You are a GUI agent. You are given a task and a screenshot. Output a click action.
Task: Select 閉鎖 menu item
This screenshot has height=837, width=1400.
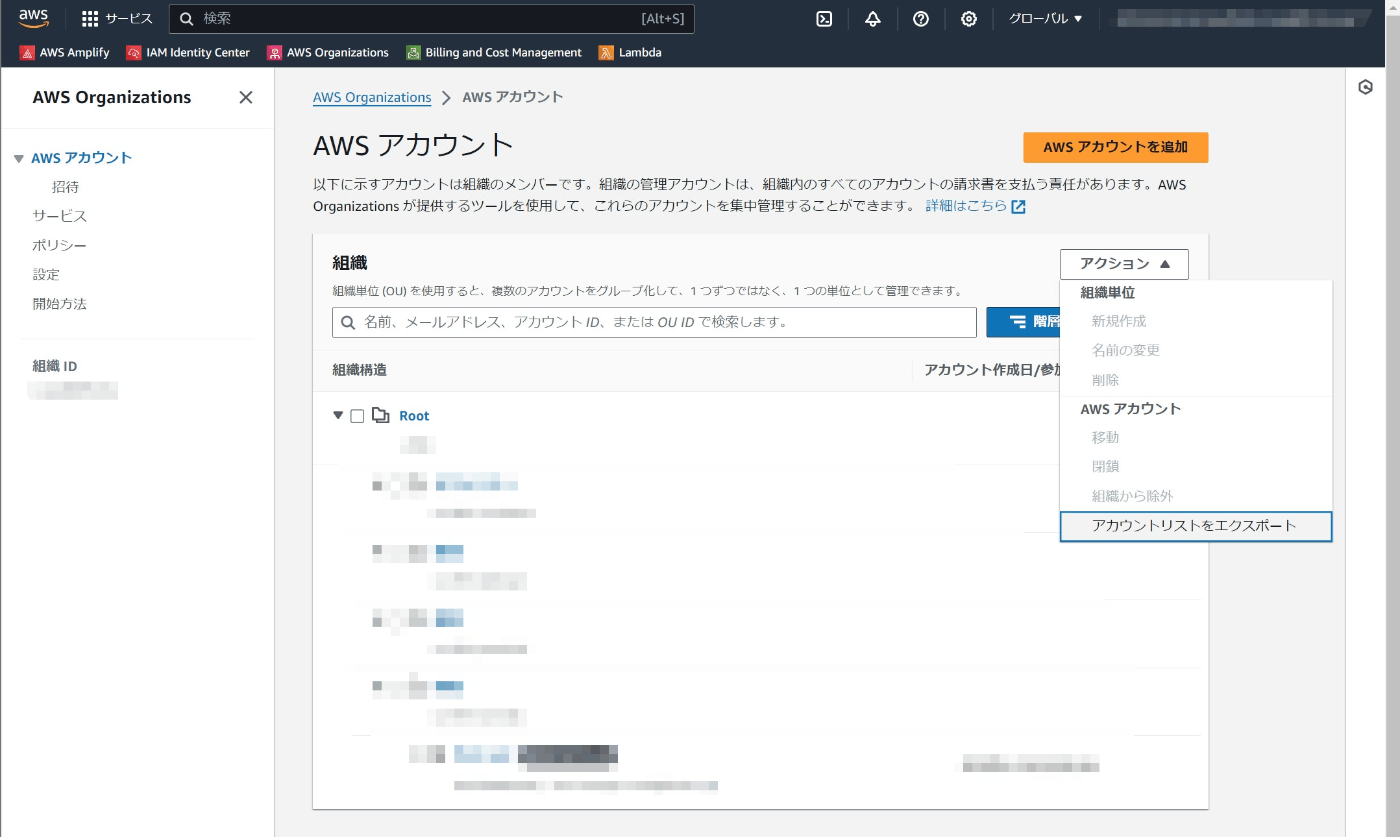coord(1105,466)
